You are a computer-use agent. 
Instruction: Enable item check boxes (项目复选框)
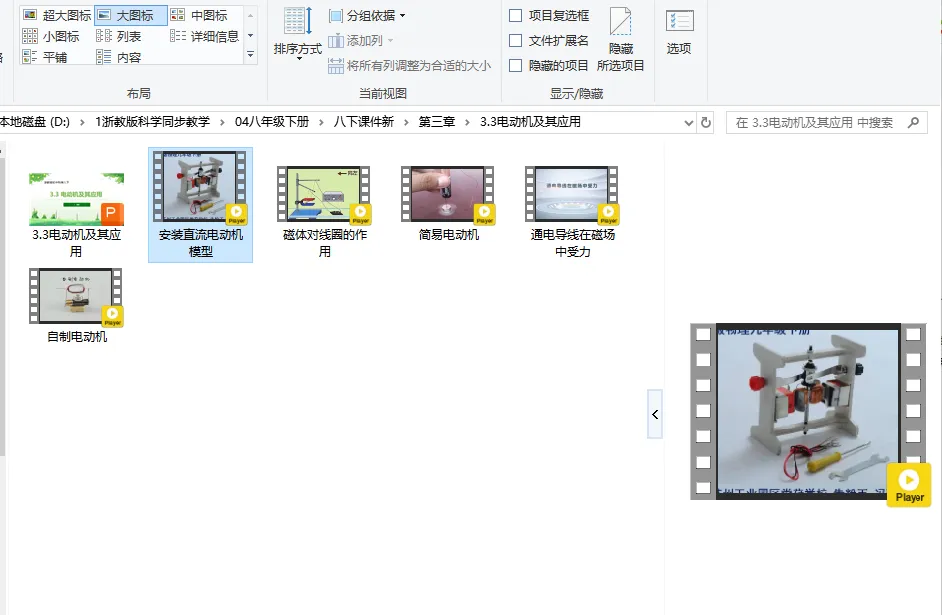coord(549,16)
